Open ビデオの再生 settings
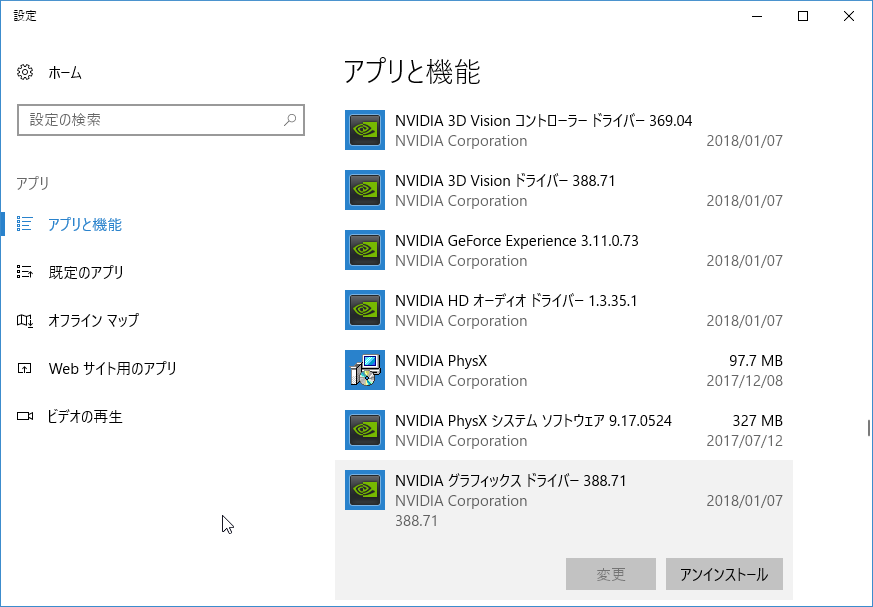 tap(85, 416)
